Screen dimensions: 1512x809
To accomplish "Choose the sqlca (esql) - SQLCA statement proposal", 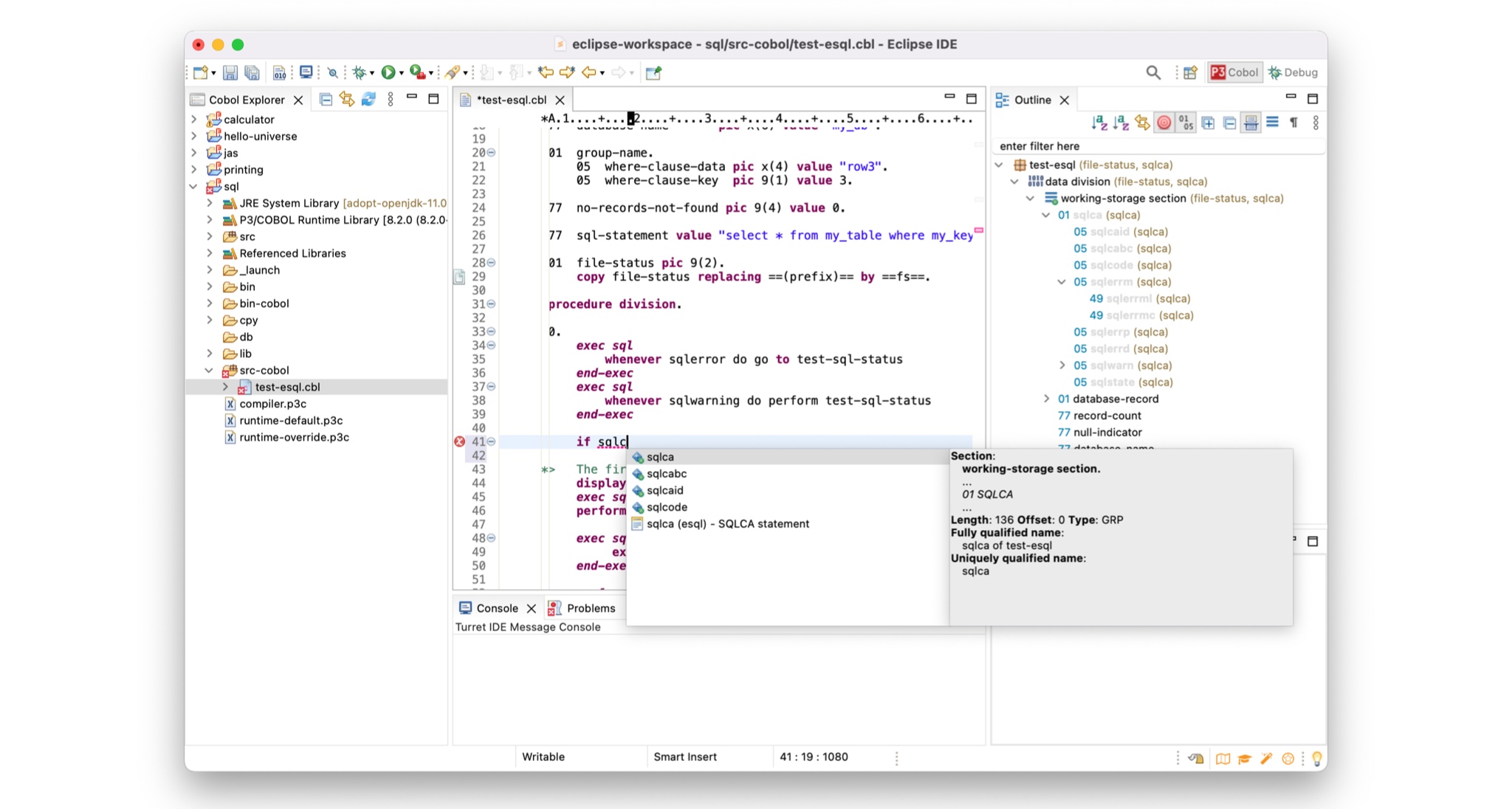I will coord(787,524).
